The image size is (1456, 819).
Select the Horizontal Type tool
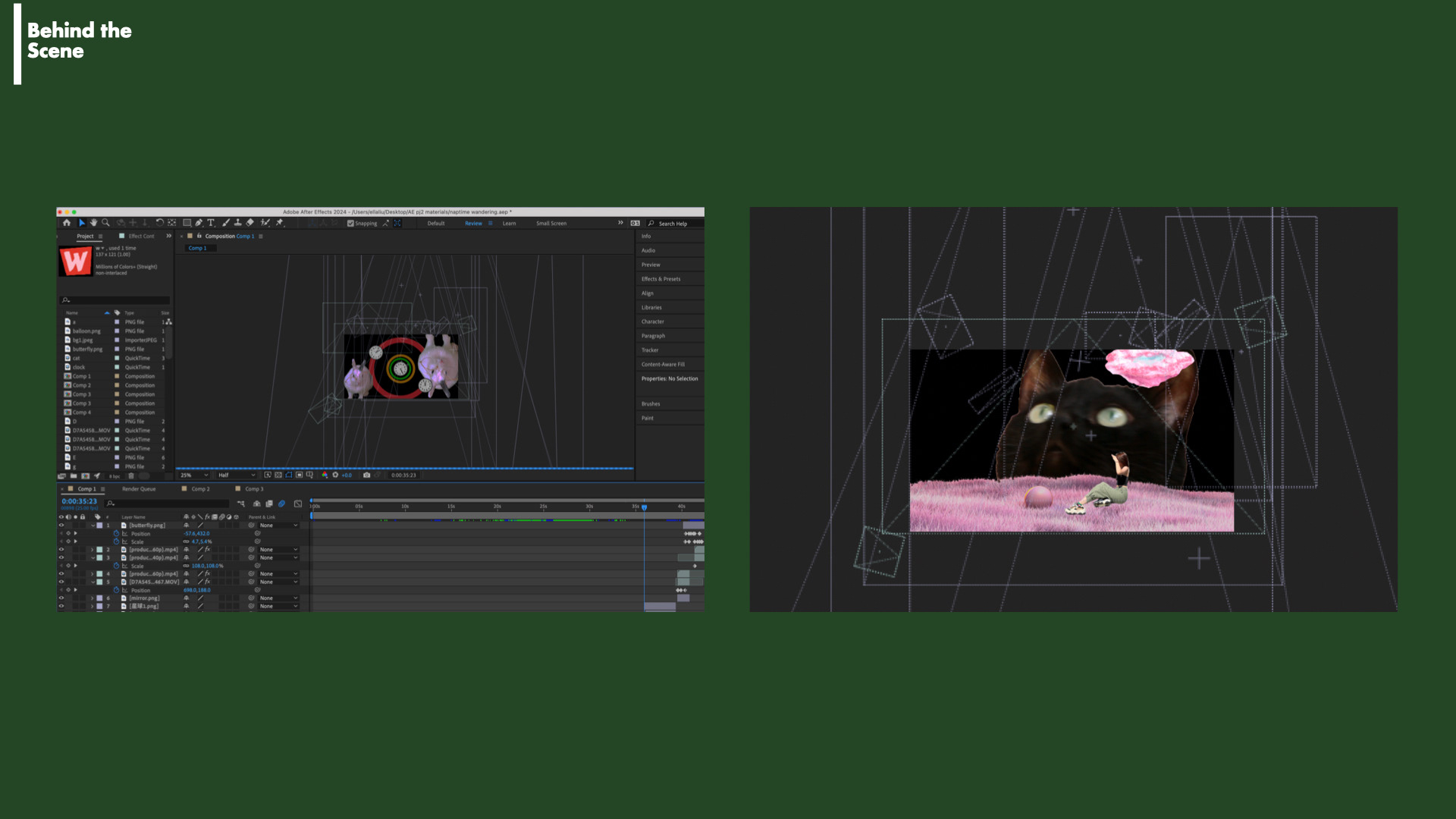point(211,223)
